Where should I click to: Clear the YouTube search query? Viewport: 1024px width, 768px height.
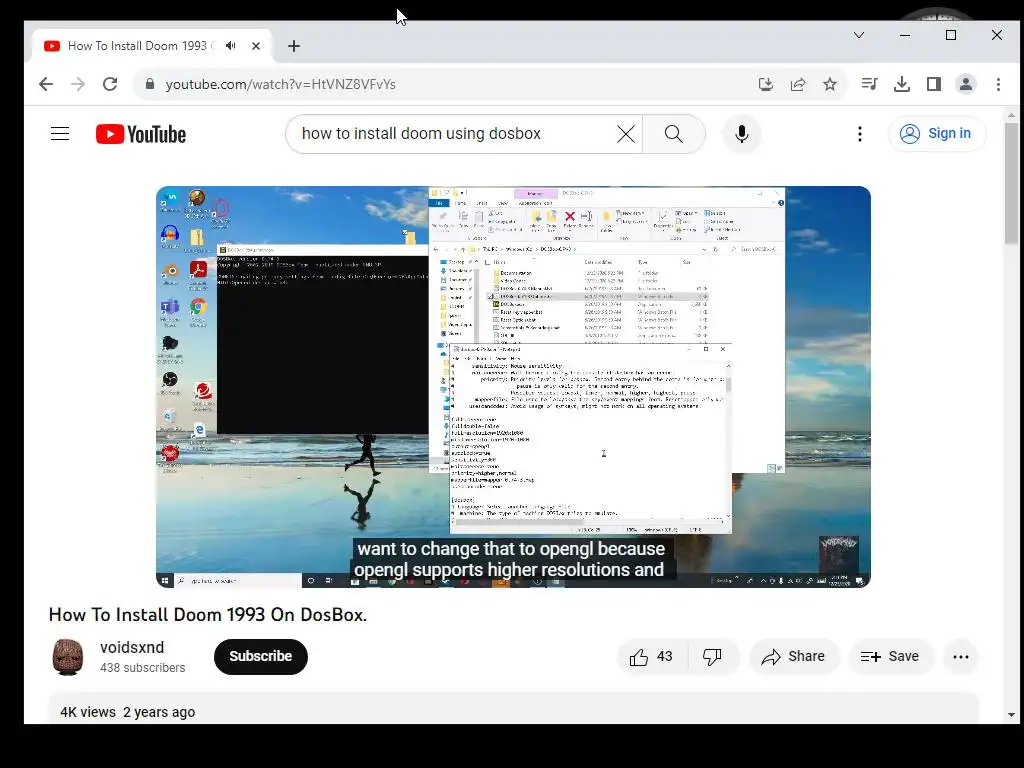click(626, 134)
